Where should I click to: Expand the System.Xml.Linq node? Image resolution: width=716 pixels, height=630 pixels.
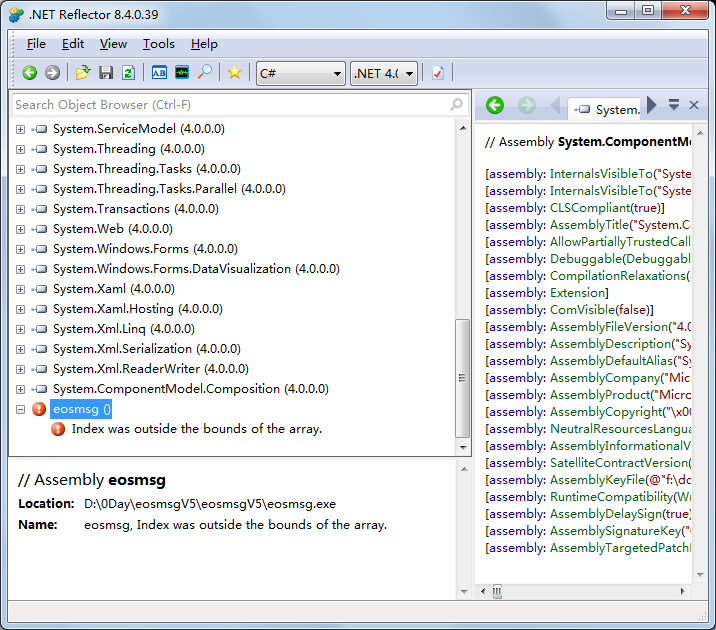[x=20, y=329]
